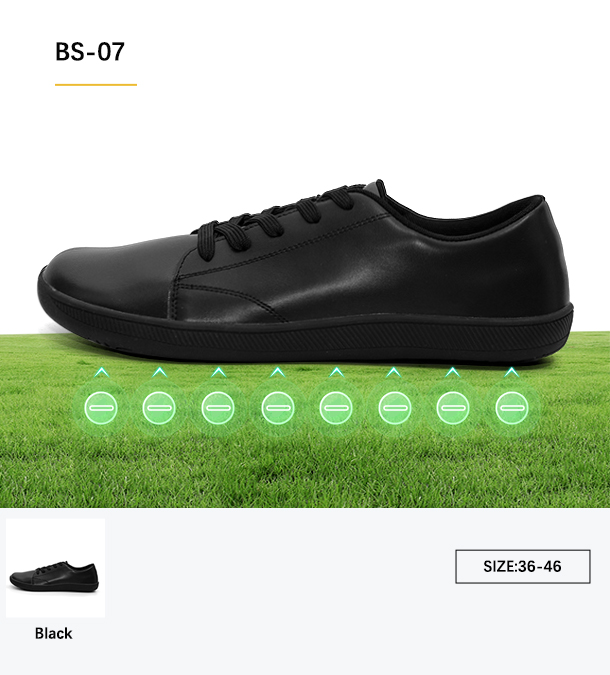Click the up chevron above the sixth green circle

tap(393, 372)
